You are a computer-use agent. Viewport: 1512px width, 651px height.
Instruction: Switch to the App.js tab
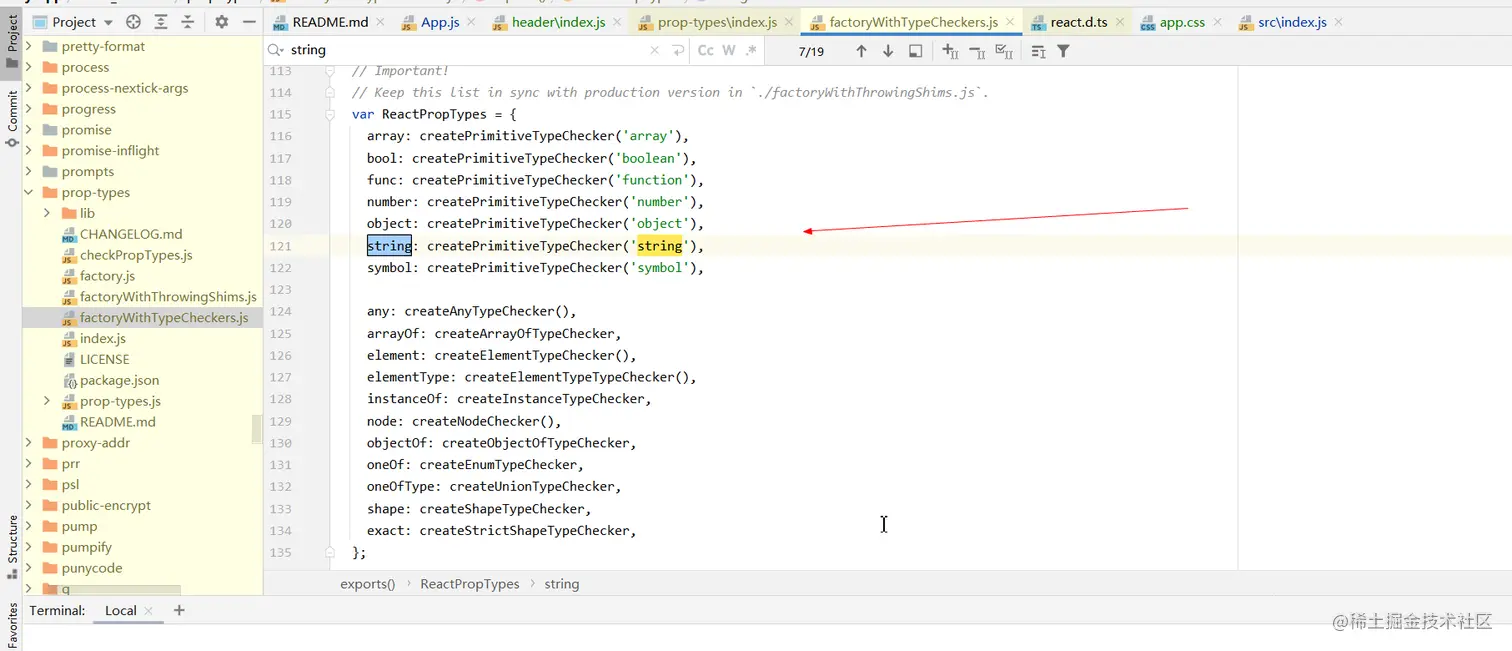[x=439, y=22]
